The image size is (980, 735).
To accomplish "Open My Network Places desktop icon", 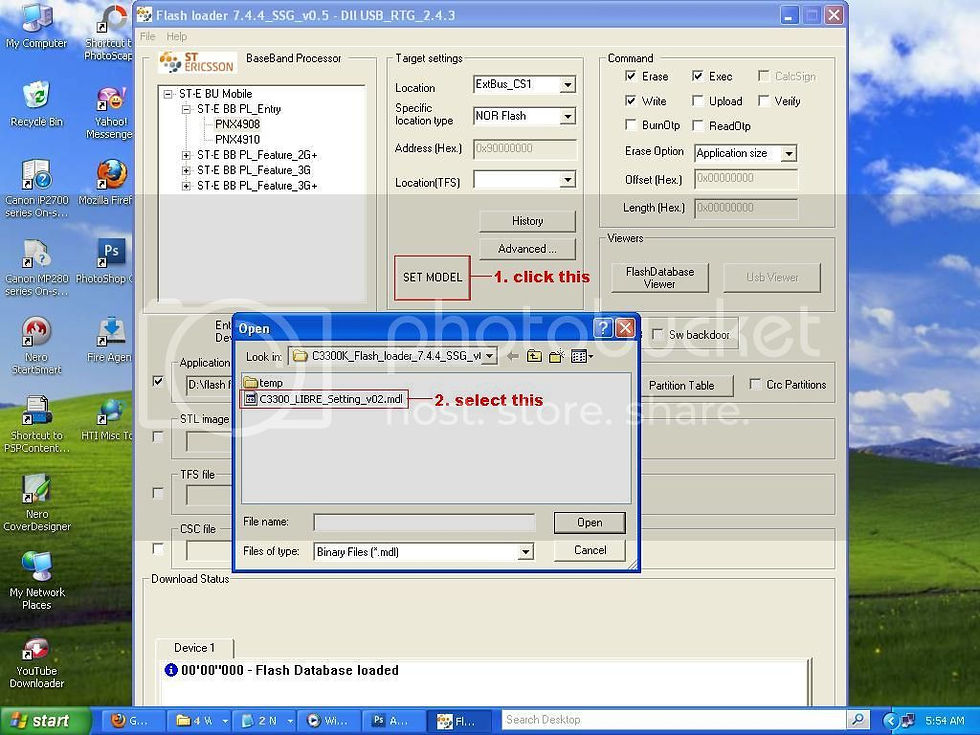I will (x=36, y=581).
